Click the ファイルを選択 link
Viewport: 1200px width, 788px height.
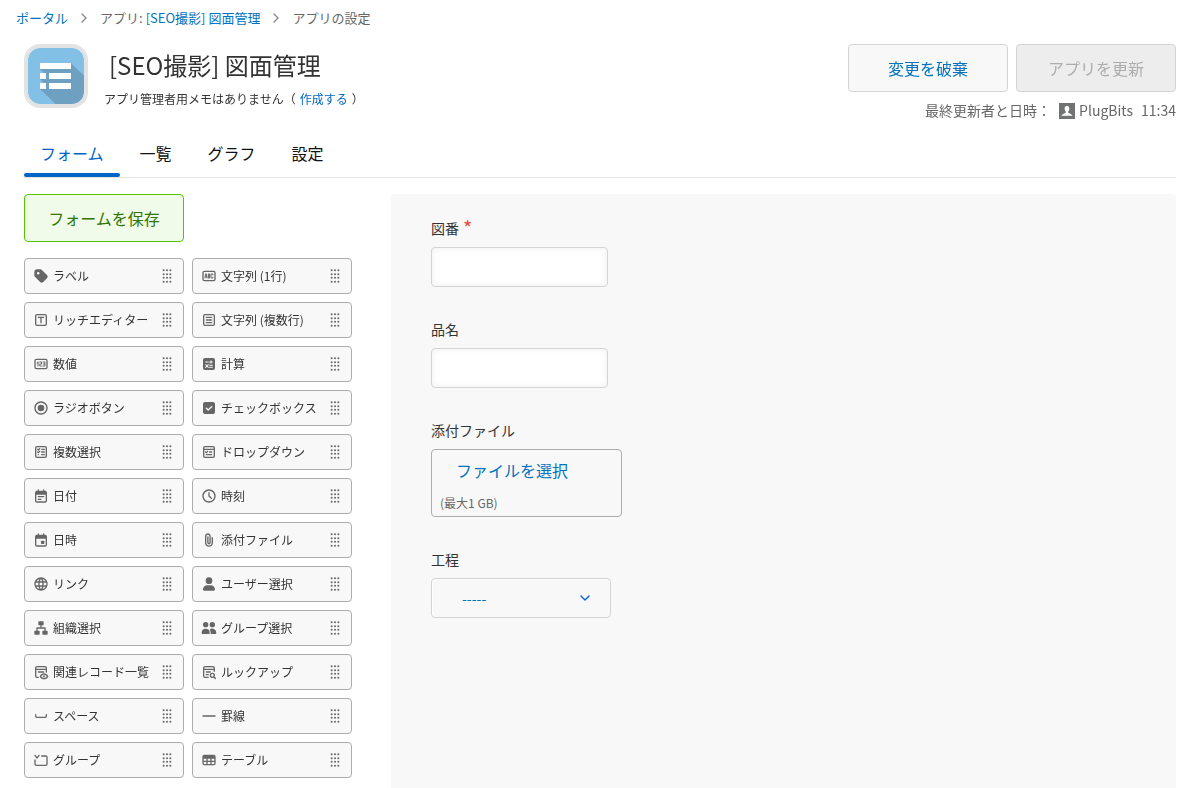pos(512,471)
